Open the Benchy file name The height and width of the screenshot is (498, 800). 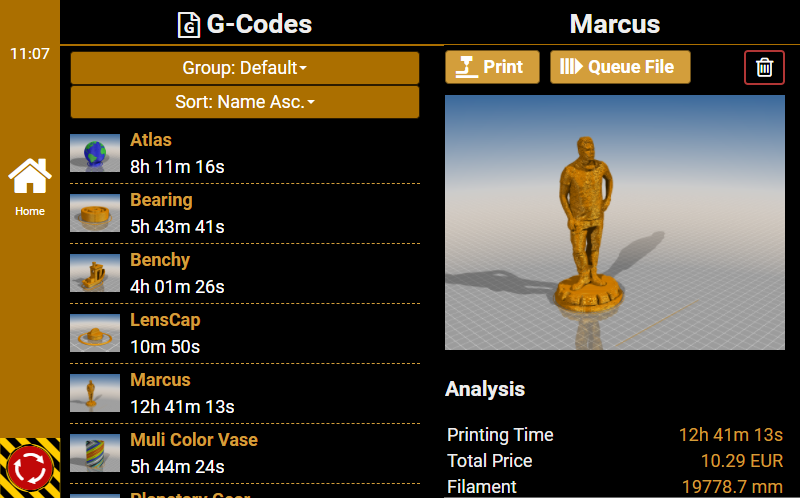pos(160,260)
